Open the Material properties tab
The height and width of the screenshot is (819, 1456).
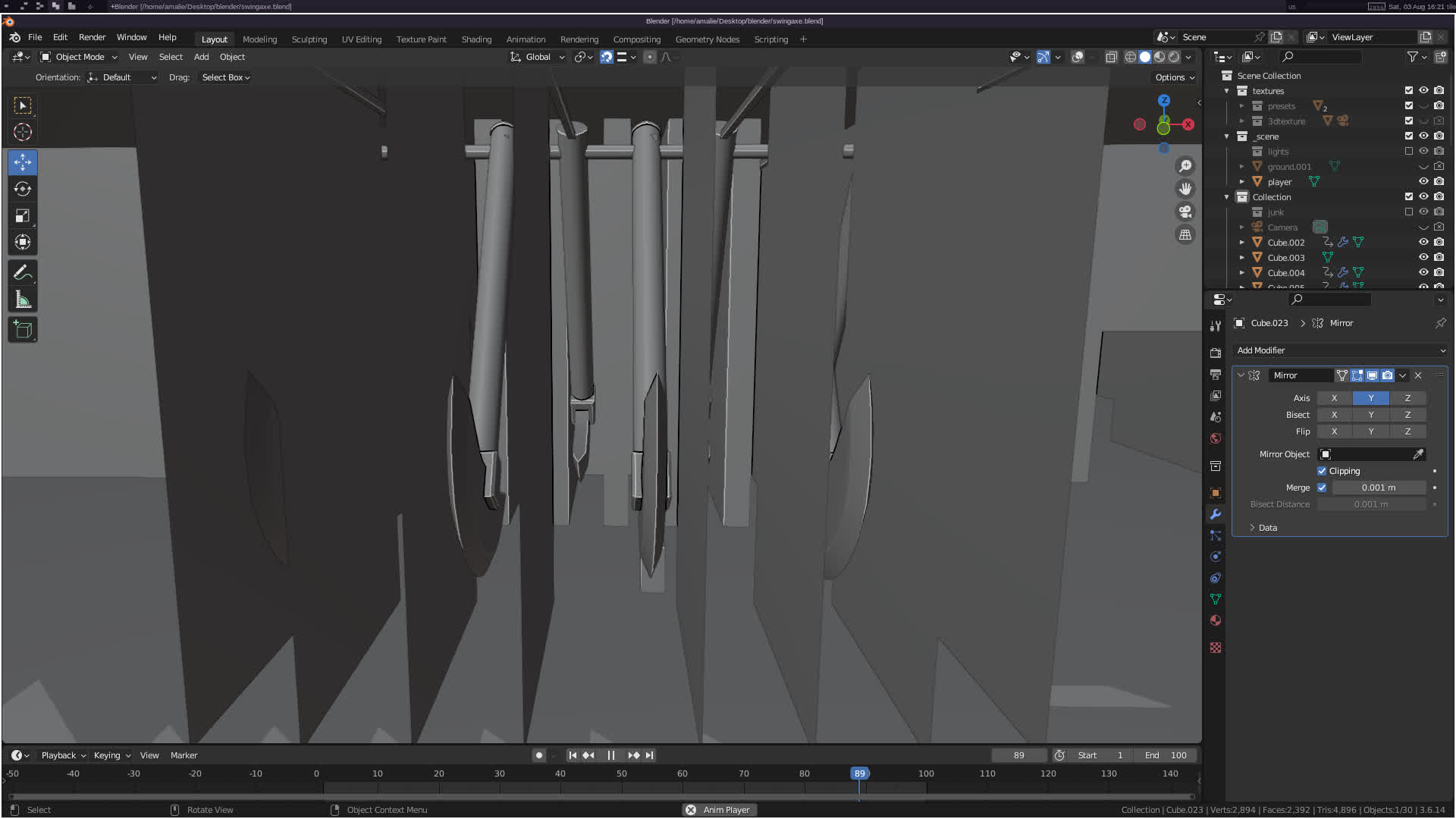[x=1216, y=620]
